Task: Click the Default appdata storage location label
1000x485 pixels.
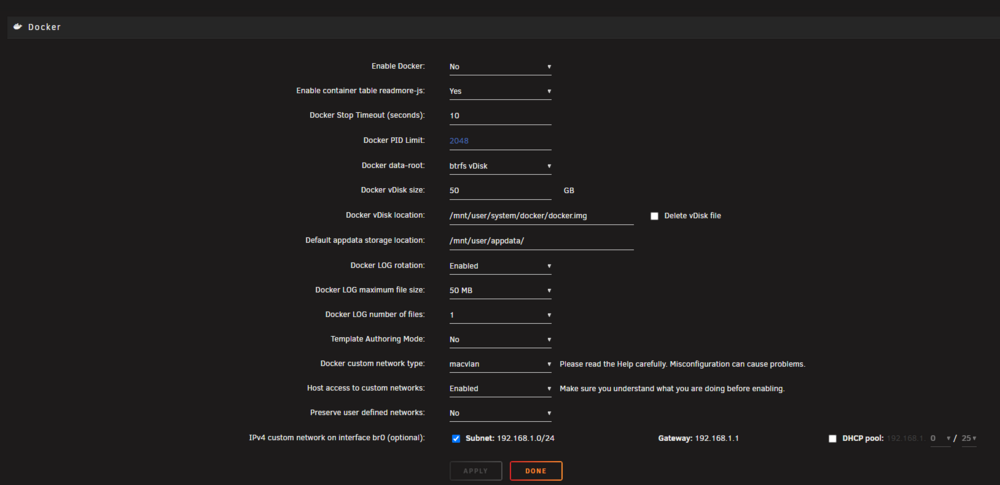Action: tap(365, 241)
